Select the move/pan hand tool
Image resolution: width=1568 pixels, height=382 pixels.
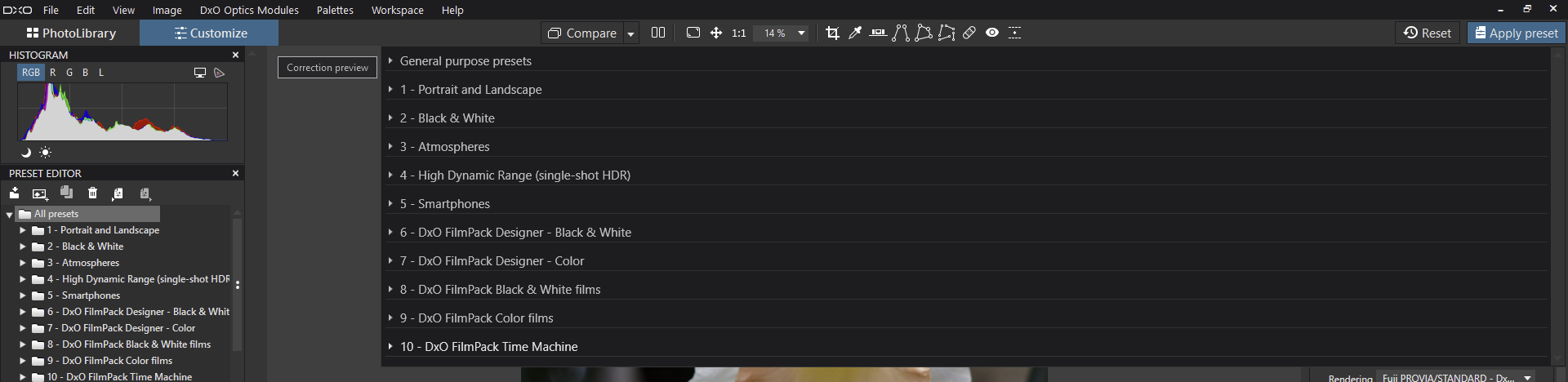tap(716, 33)
